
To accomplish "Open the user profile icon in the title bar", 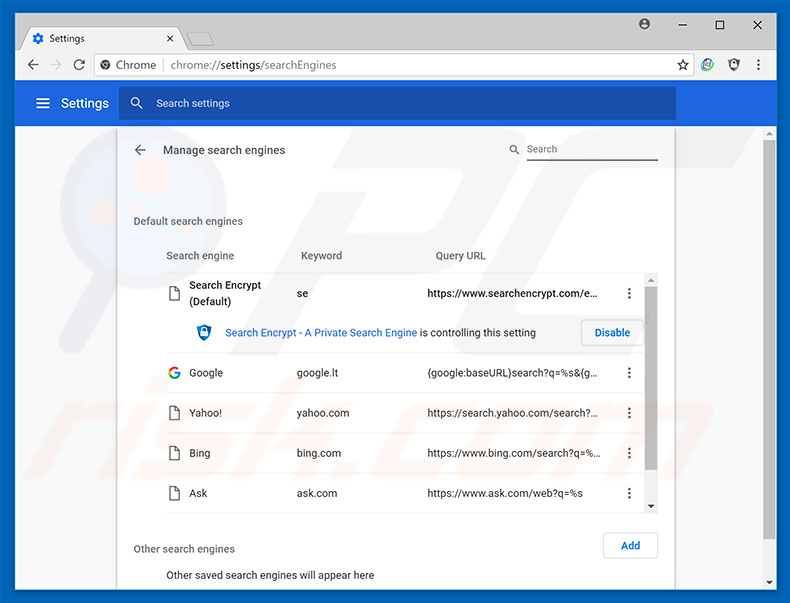I will pyautogui.click(x=644, y=24).
